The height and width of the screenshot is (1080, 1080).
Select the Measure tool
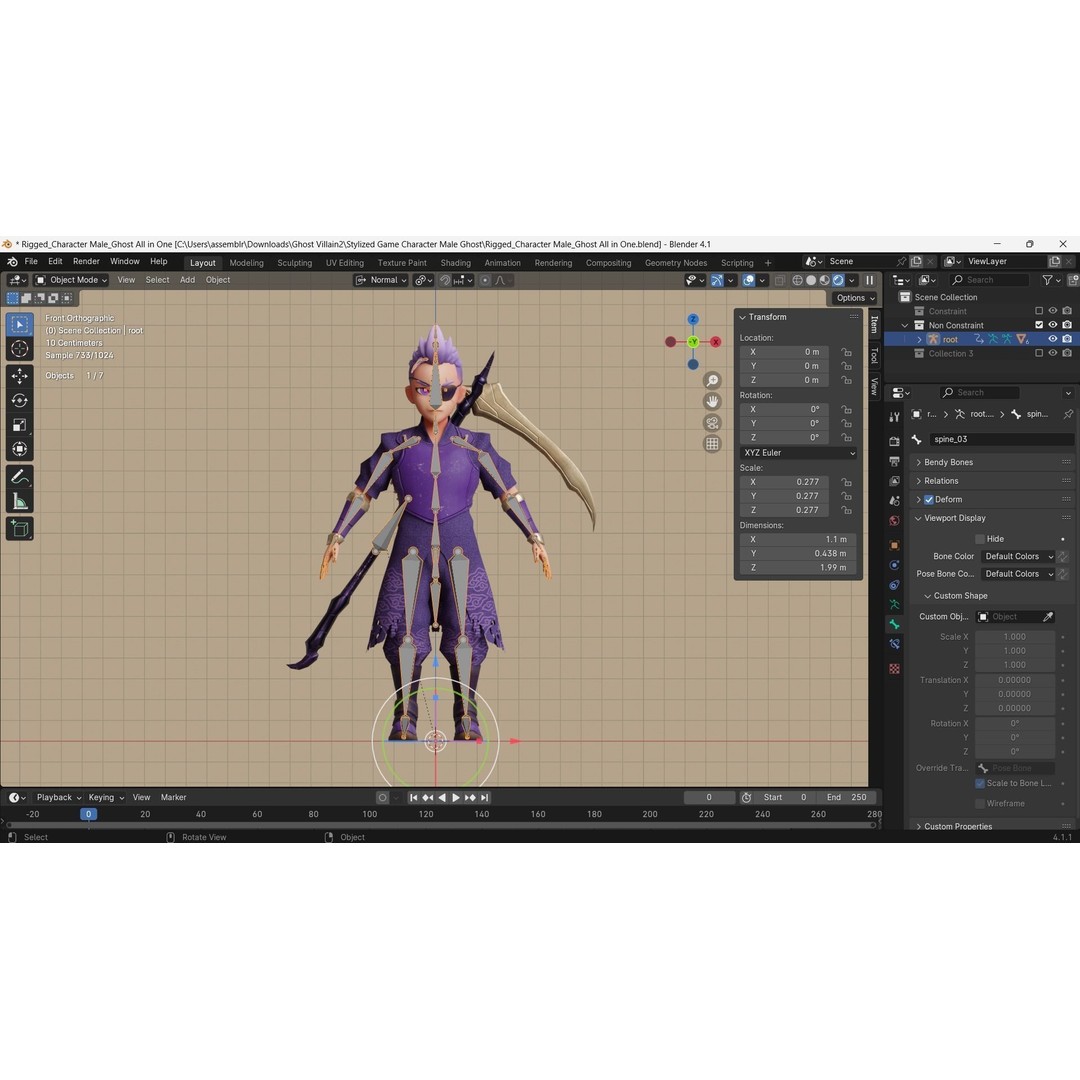(19, 501)
